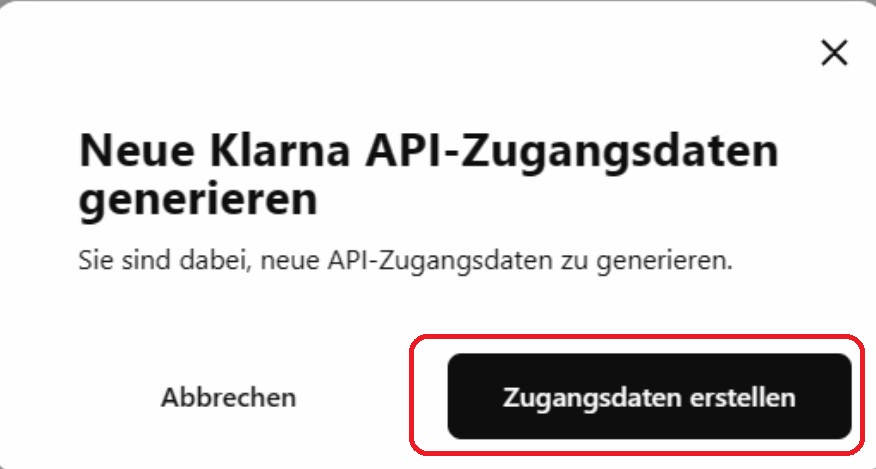Click the word erstellen on the dark button
The image size is (876, 469).
[x=742, y=397]
